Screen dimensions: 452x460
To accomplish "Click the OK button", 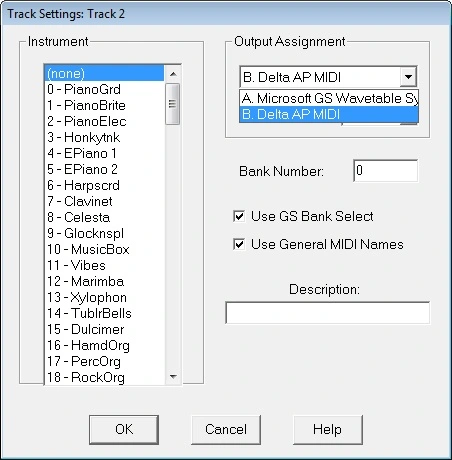I will [124, 429].
